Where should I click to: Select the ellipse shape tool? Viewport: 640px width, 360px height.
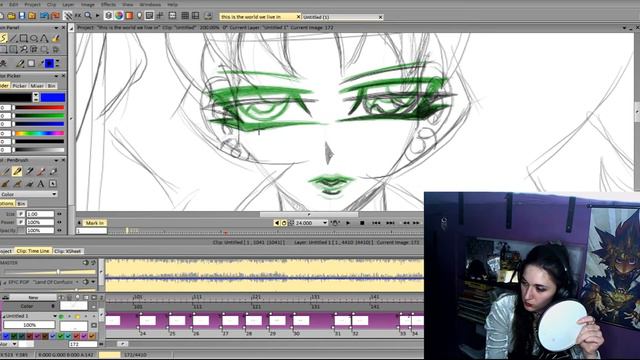[34, 38]
